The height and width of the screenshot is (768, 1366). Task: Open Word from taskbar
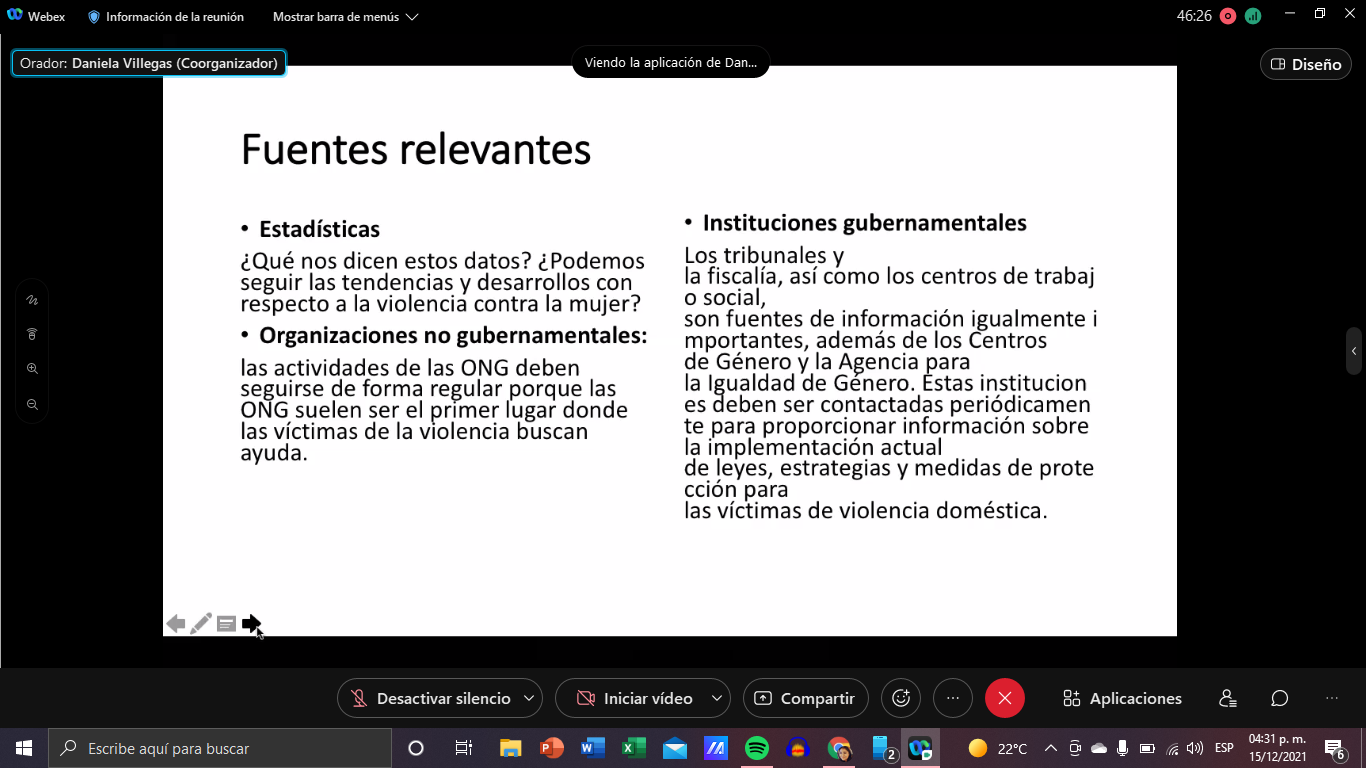593,748
